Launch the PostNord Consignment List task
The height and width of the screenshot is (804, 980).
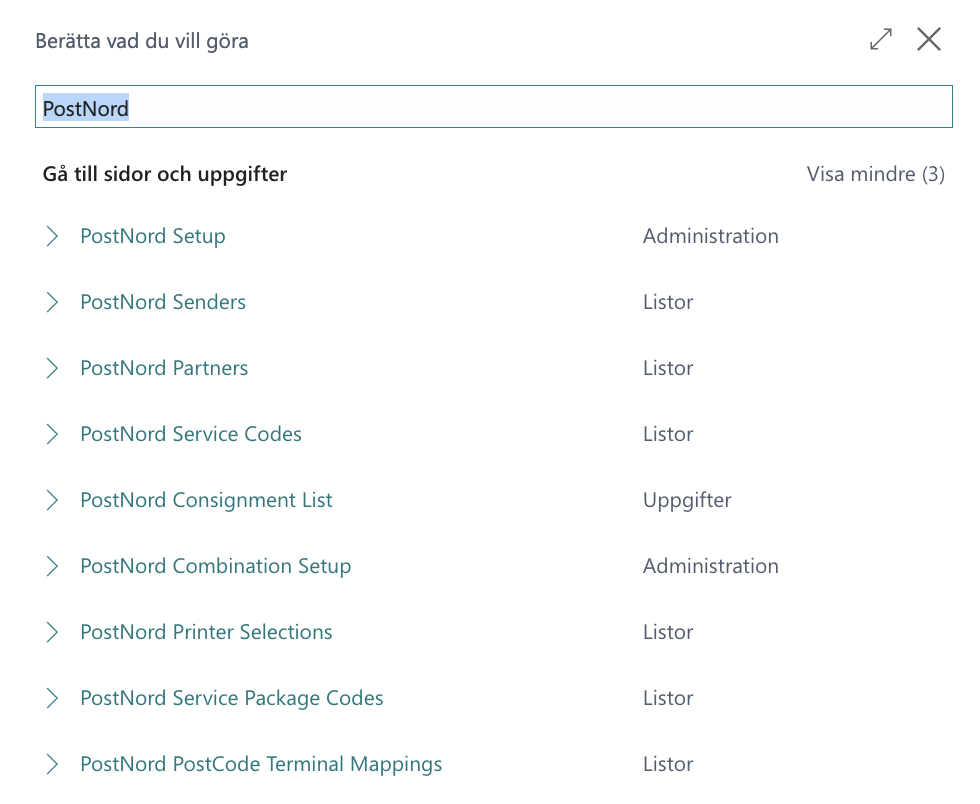tap(206, 501)
